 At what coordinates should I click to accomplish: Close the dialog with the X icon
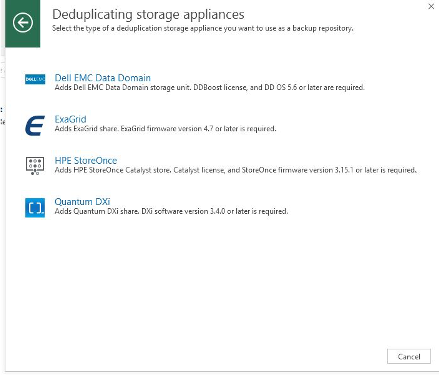click(x=431, y=6)
